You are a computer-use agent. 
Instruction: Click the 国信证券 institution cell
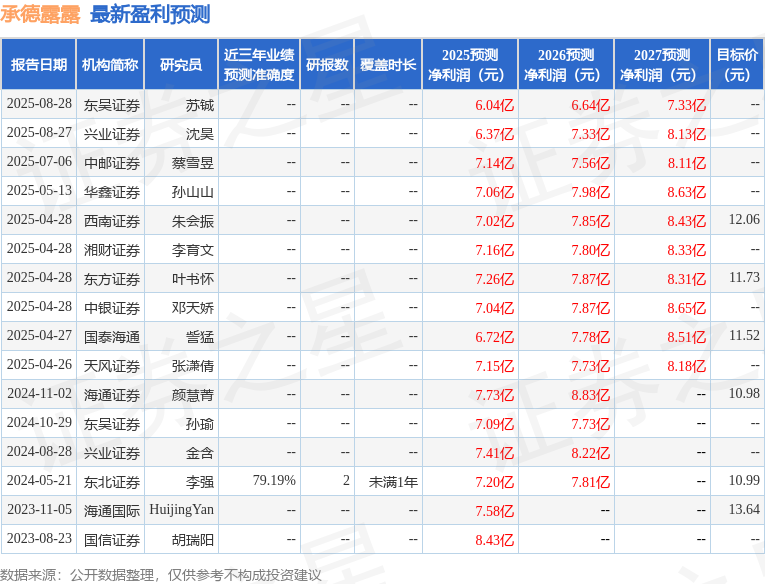click(x=112, y=540)
